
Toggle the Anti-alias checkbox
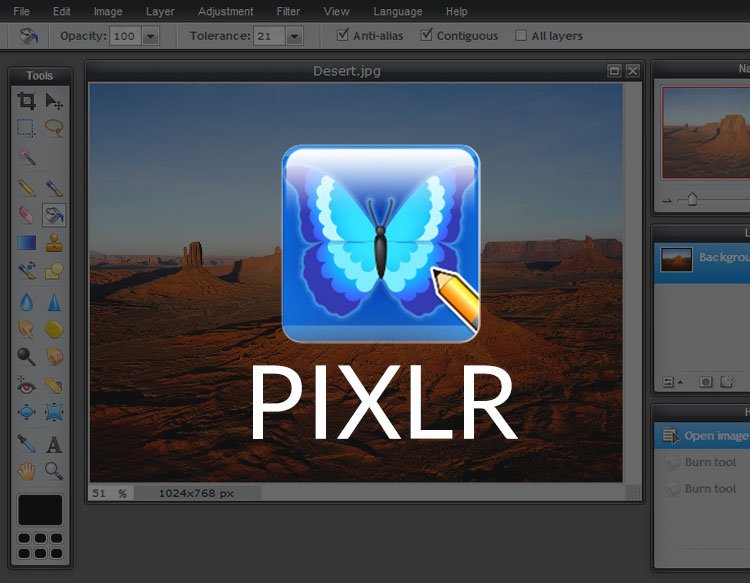(342, 35)
